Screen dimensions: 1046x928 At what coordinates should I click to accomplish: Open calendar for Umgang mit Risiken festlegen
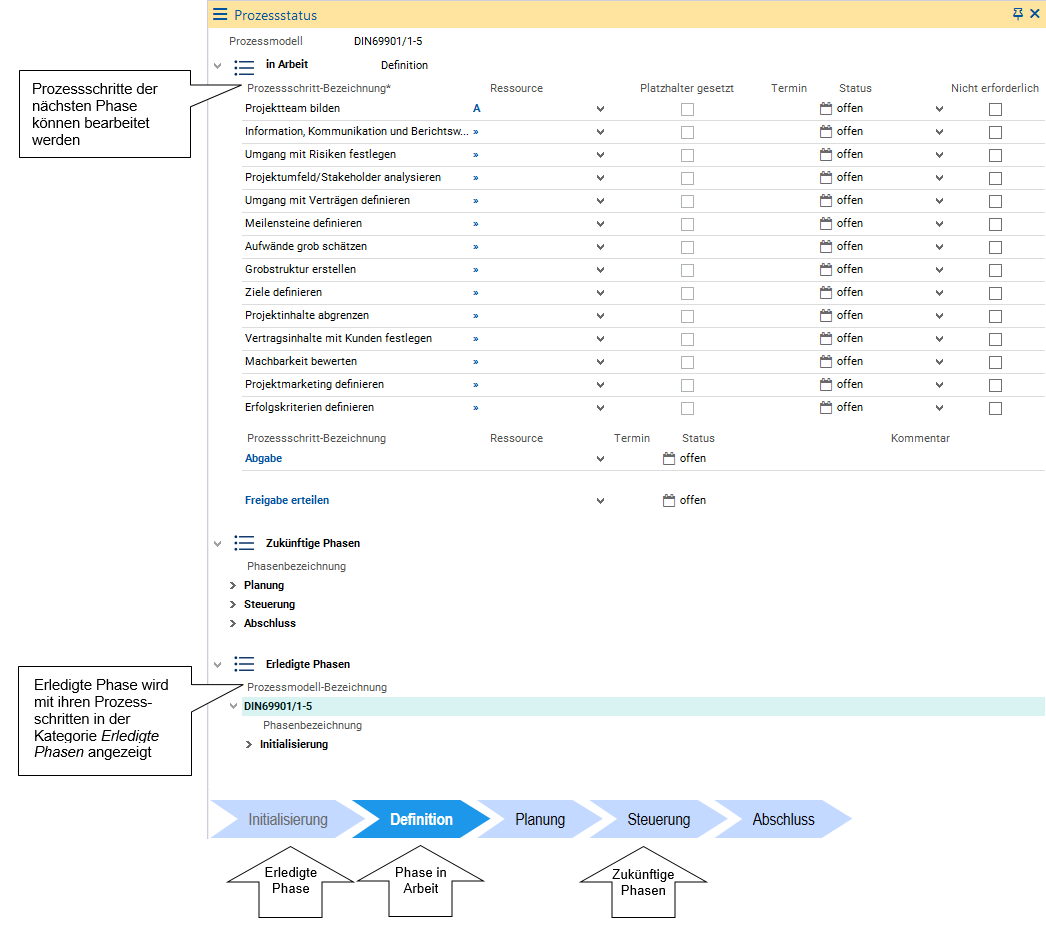pyautogui.click(x=826, y=155)
